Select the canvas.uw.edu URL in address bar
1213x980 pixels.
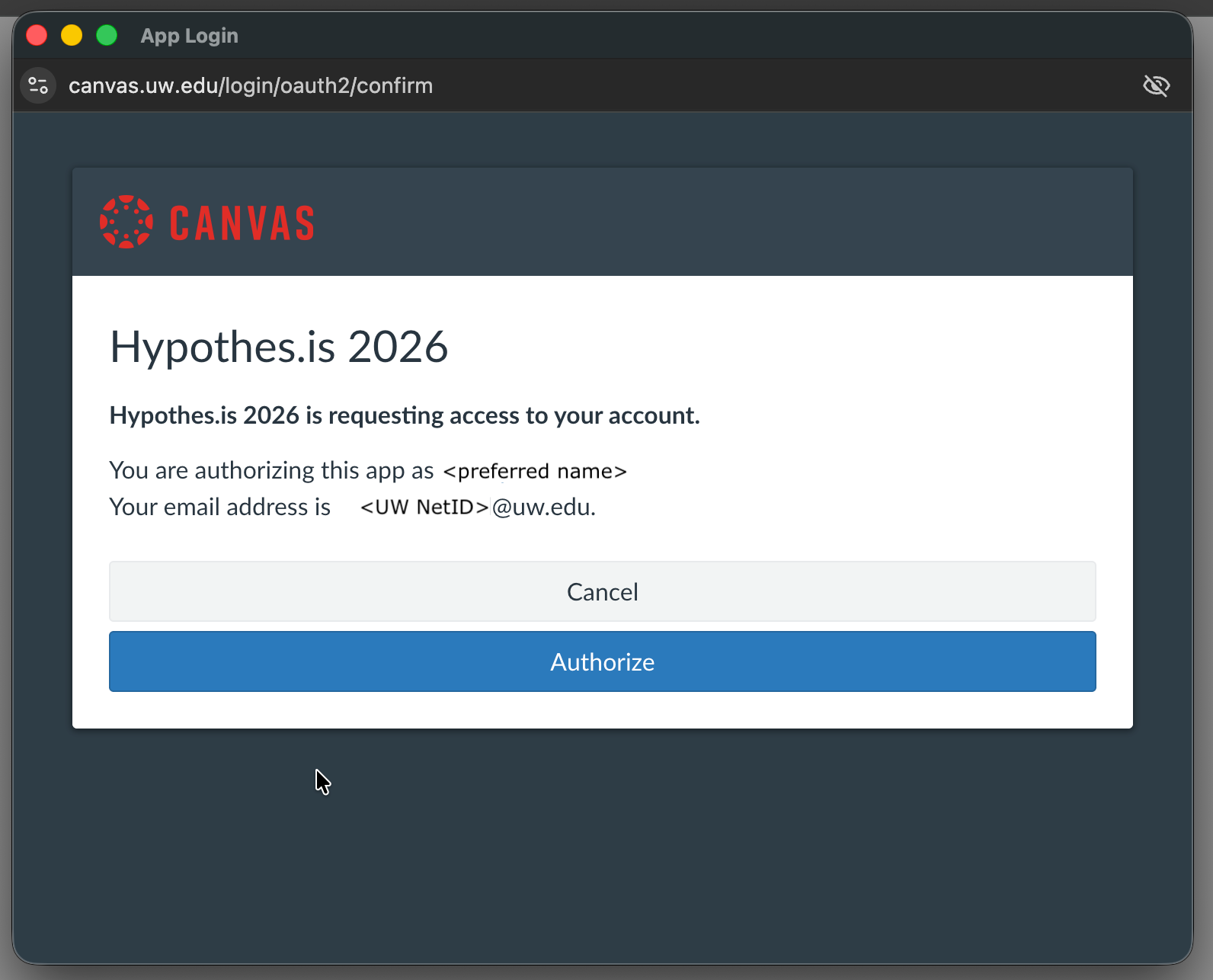251,85
